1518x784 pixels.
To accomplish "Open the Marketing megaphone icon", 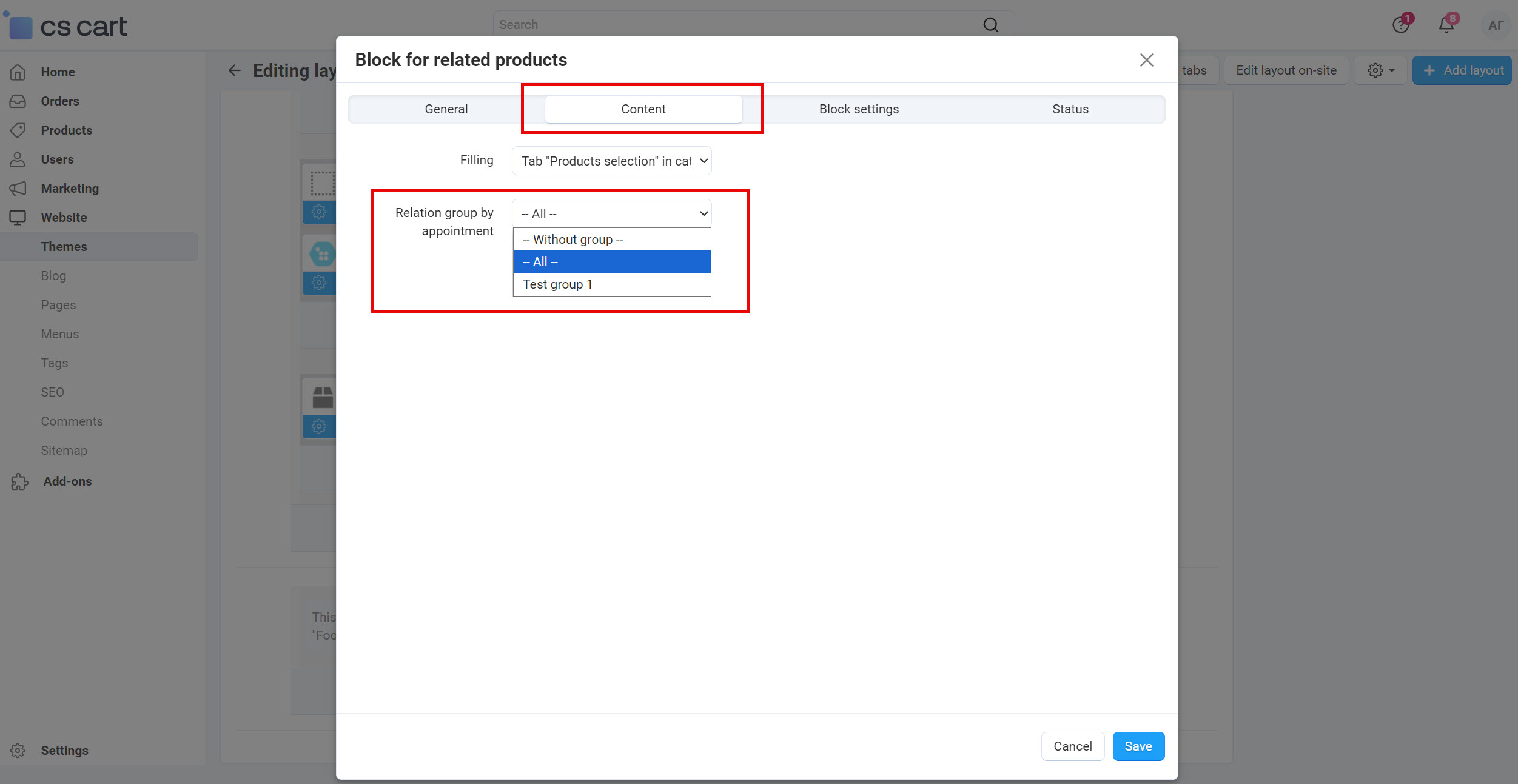I will [x=18, y=189].
